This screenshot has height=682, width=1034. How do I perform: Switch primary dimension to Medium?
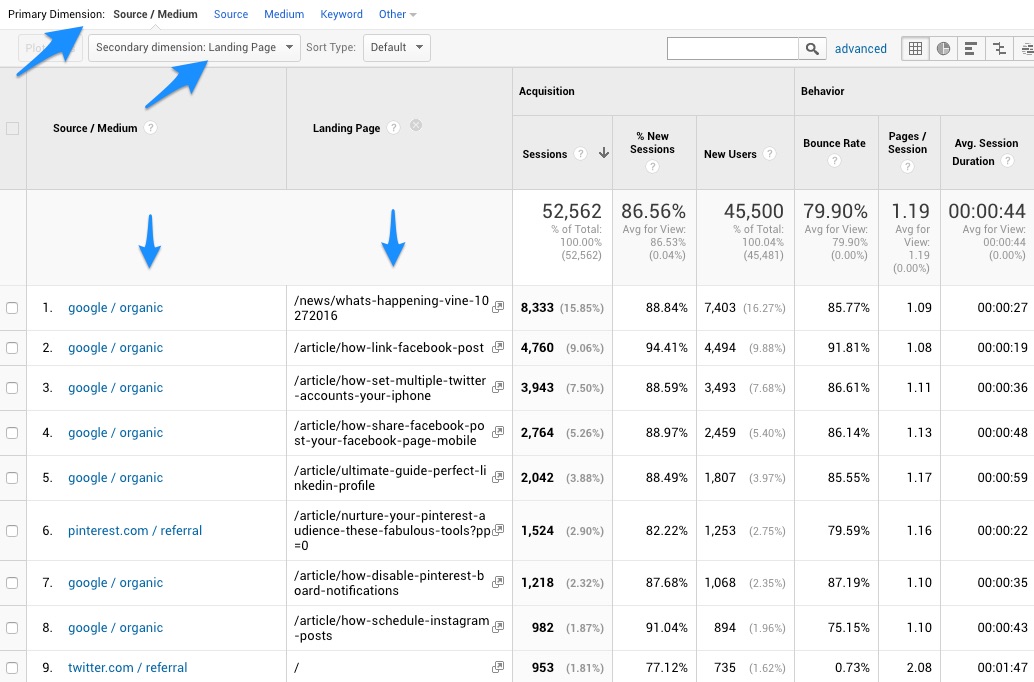tap(284, 14)
